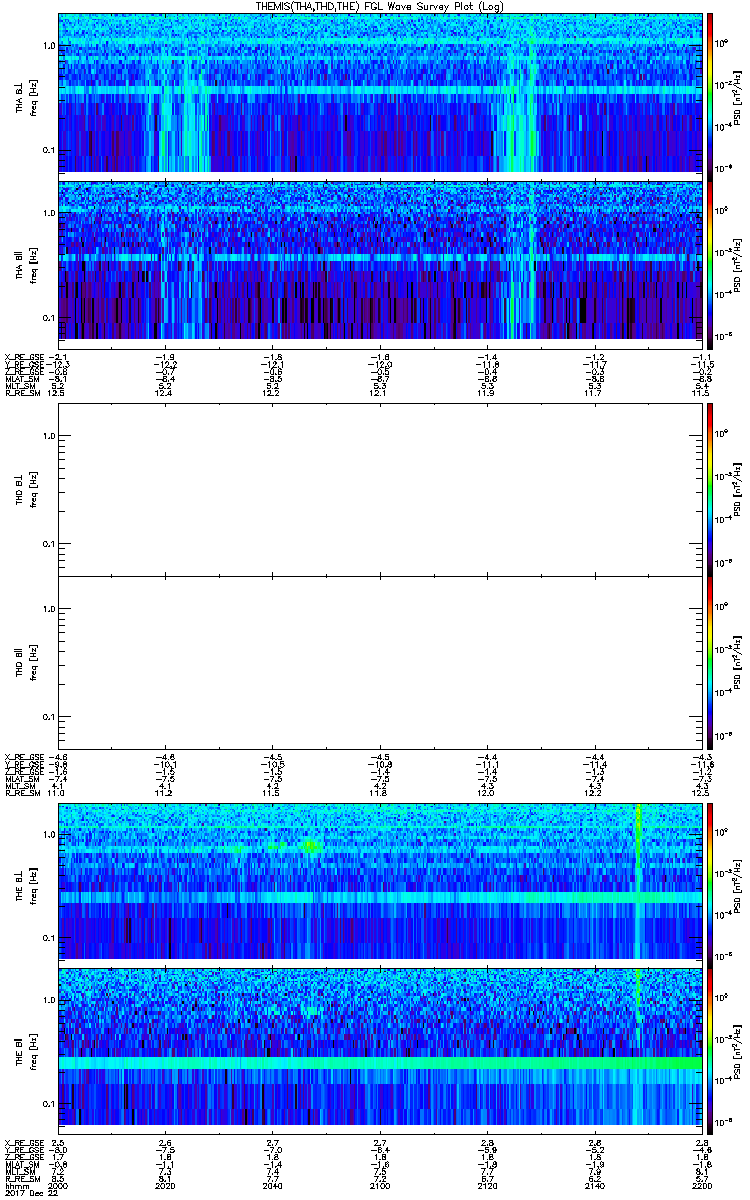Image resolution: width=750 pixels, height=1200 pixels.
Task: Click the '0.1' frequency tick of THE B∥
Action: 47,1104
